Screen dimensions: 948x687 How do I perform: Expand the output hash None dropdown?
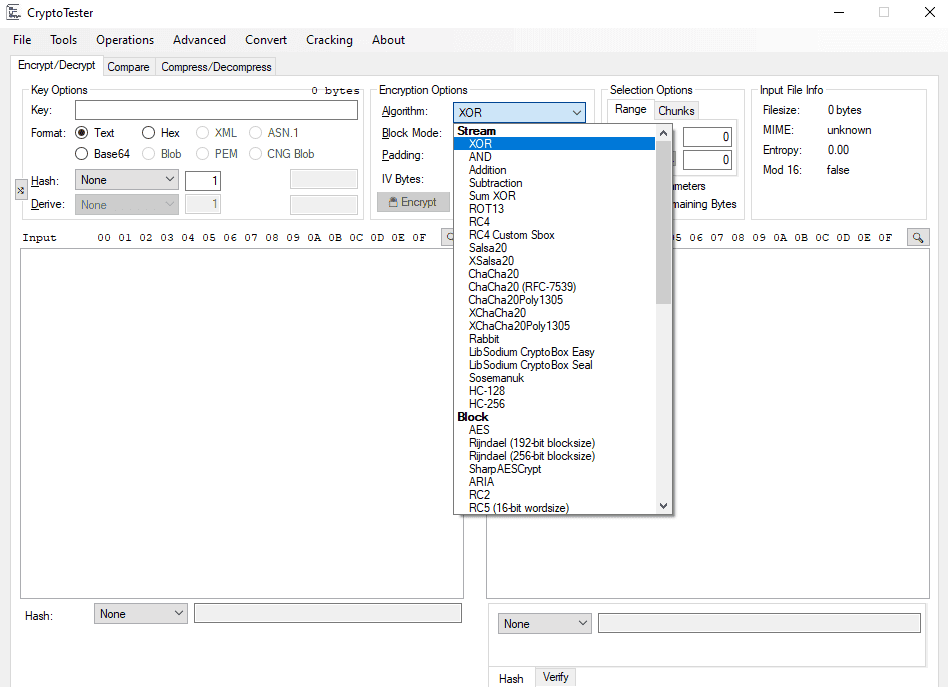click(544, 624)
